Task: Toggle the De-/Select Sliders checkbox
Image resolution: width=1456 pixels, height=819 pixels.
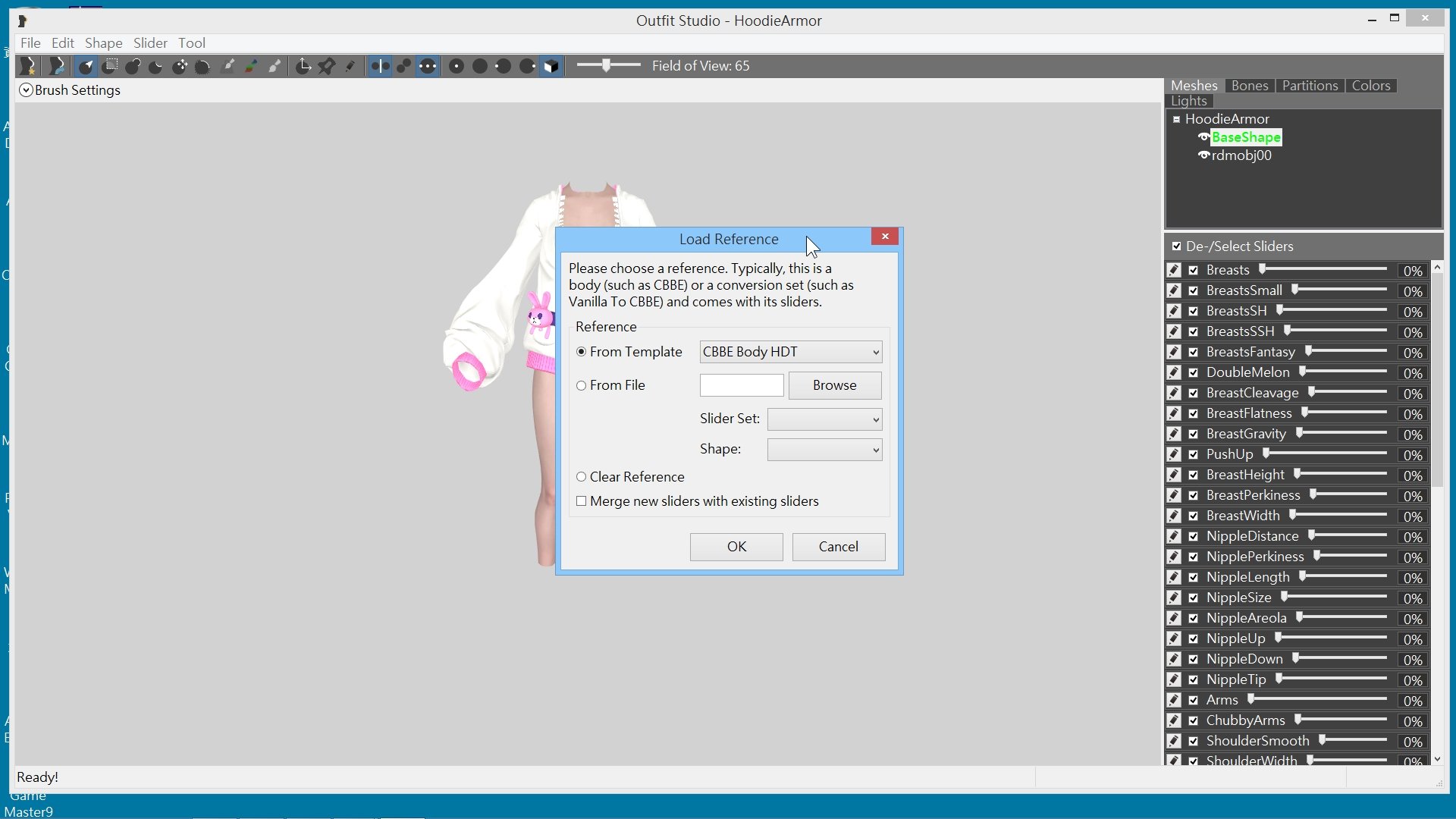Action: point(1176,246)
